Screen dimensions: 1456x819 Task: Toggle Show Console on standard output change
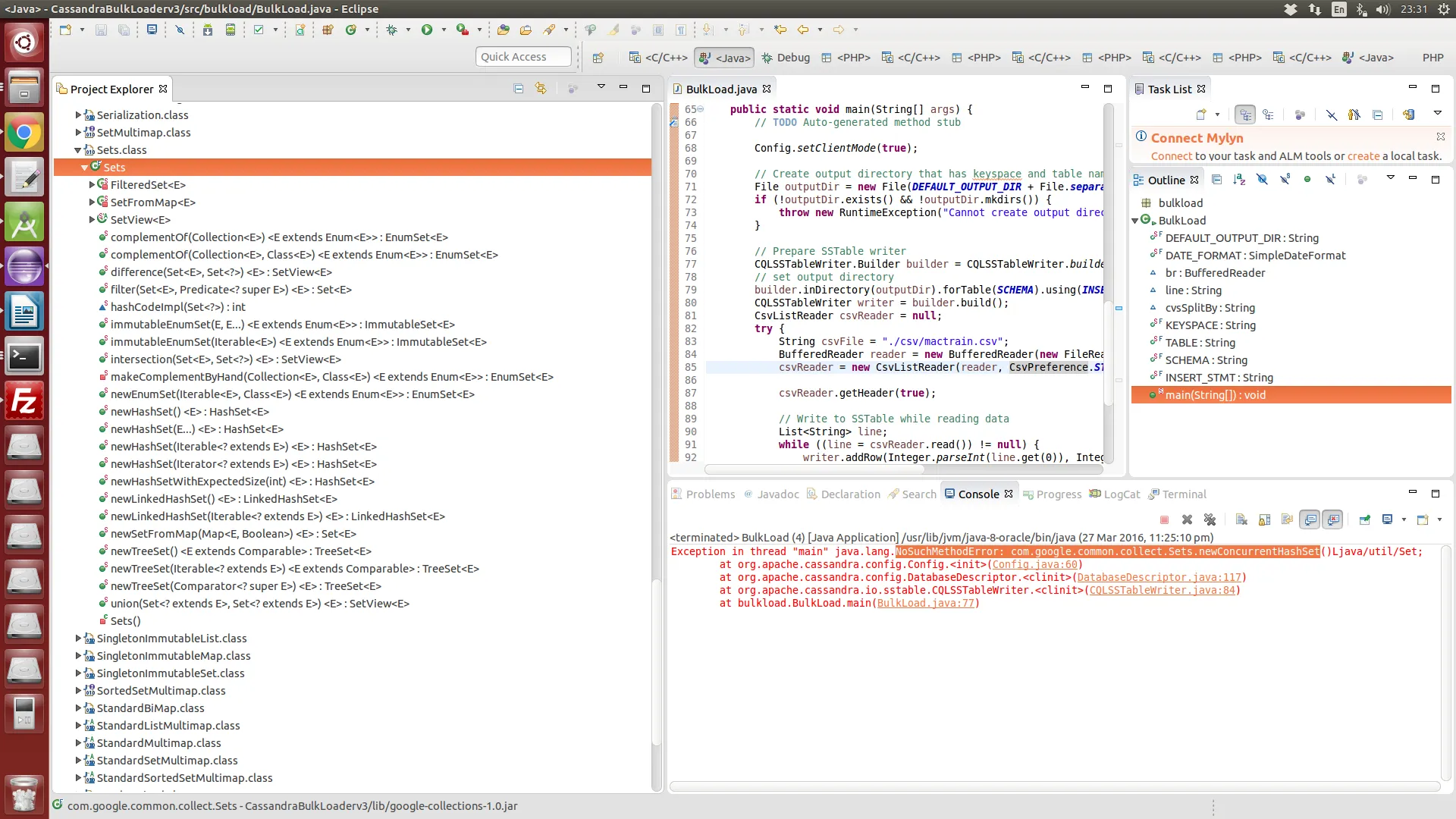tap(1310, 519)
